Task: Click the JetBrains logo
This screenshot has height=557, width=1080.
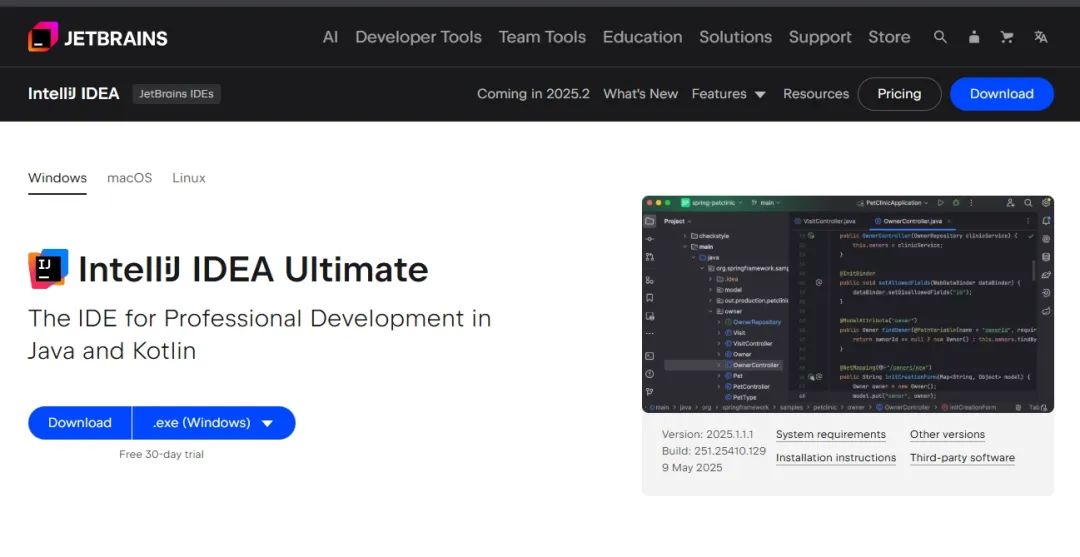Action: pos(98,37)
